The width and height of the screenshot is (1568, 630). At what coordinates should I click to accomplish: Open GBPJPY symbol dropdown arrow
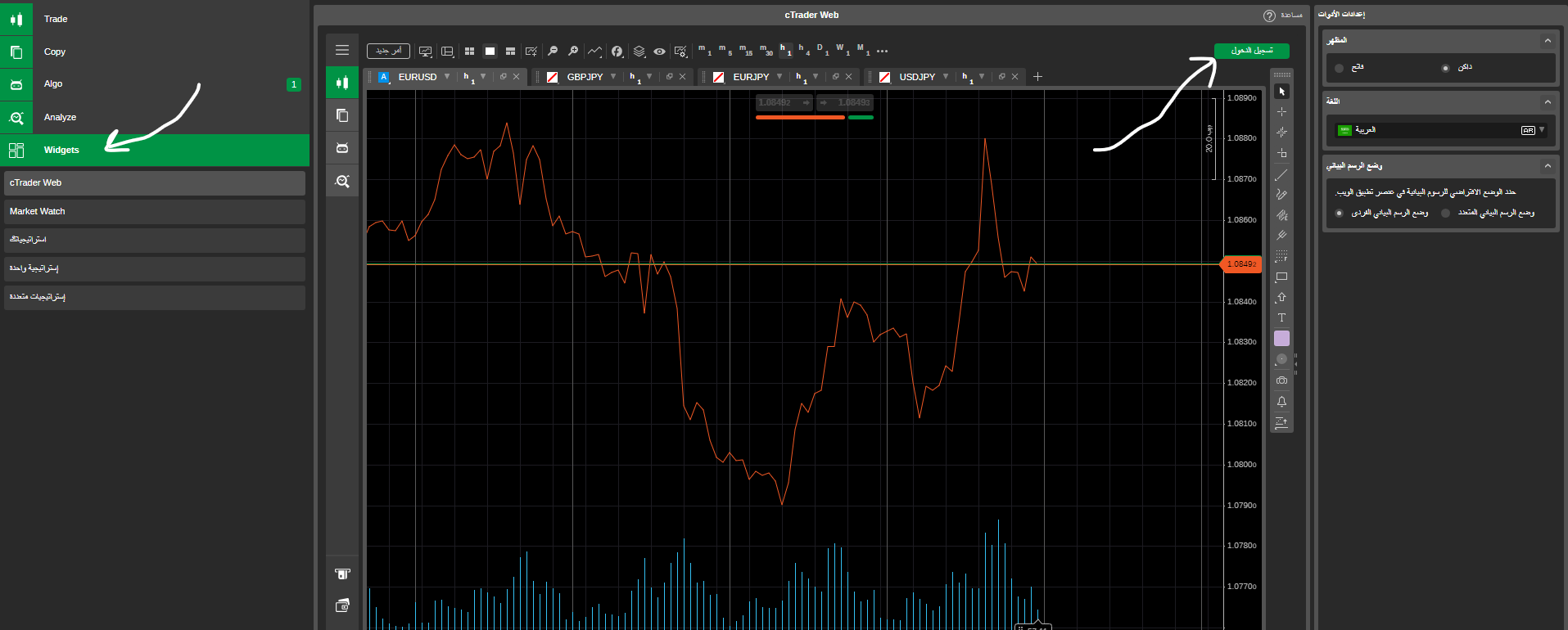click(613, 76)
